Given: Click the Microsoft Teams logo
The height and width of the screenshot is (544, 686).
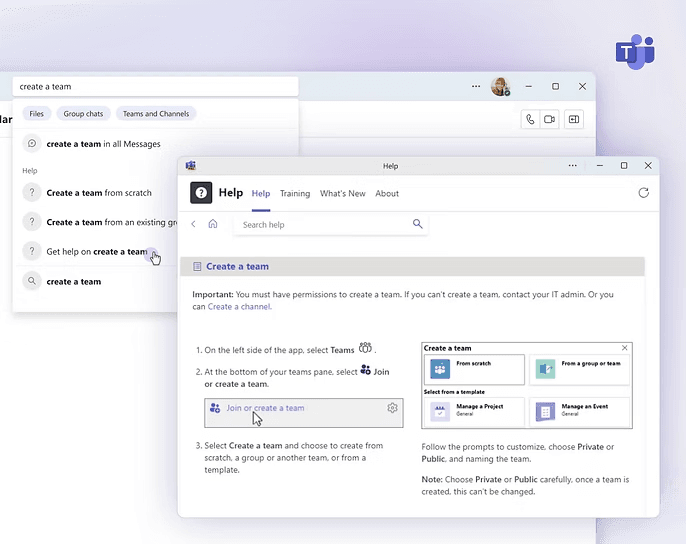Looking at the screenshot, I should (635, 52).
